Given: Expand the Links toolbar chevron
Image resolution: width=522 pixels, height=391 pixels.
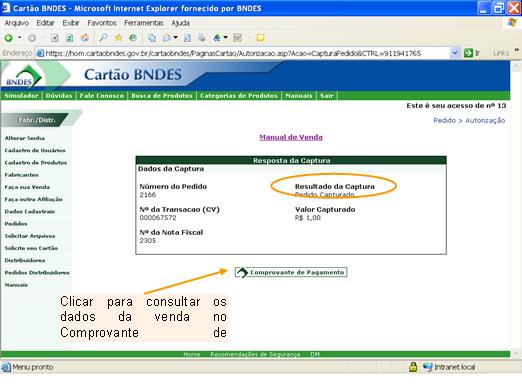Looking at the screenshot, I should pos(517,50).
